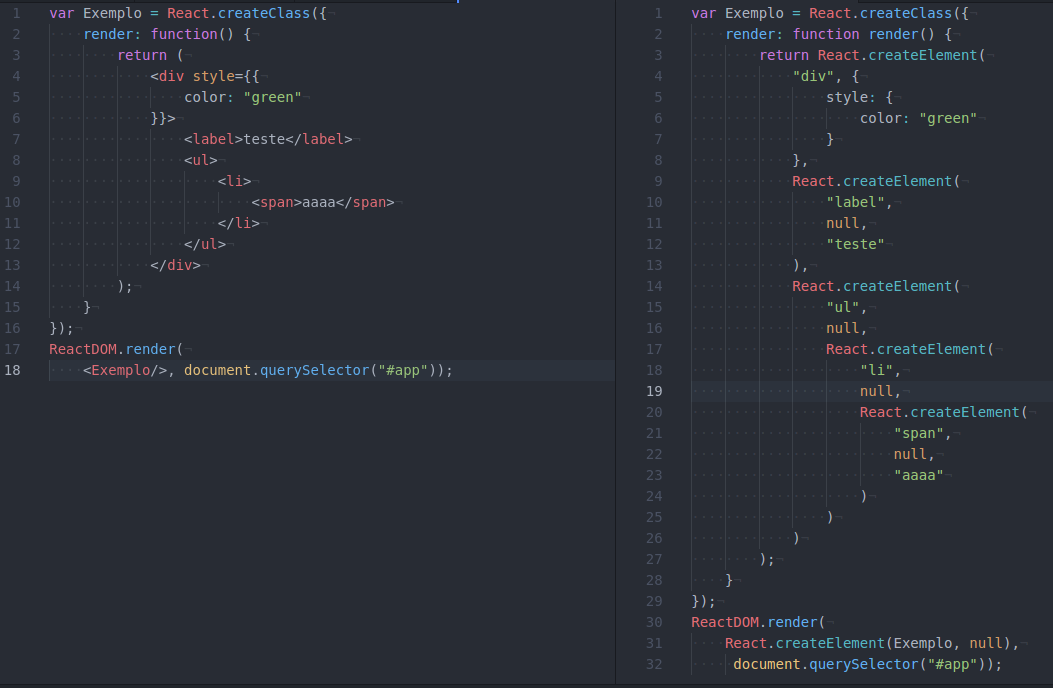
Task: Click ReactDOM.render( on right pane line 30
Action: (758, 622)
